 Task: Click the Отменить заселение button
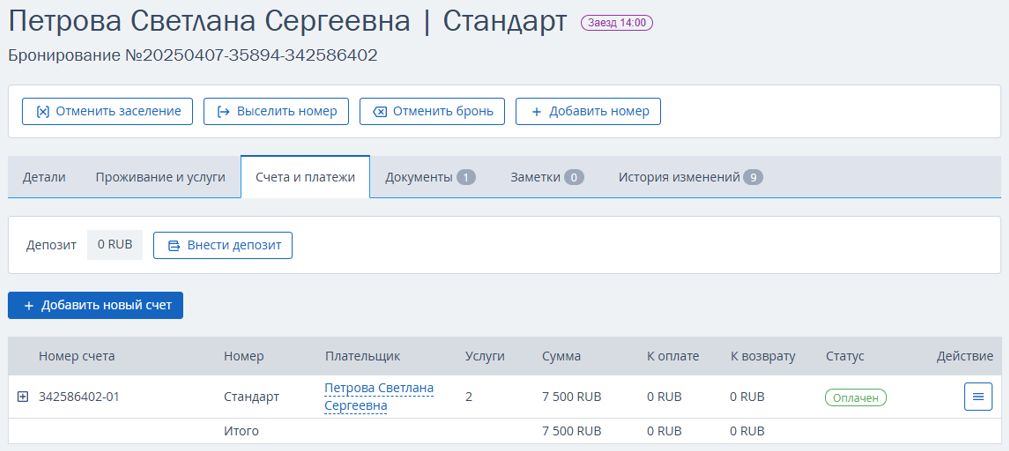(107, 111)
